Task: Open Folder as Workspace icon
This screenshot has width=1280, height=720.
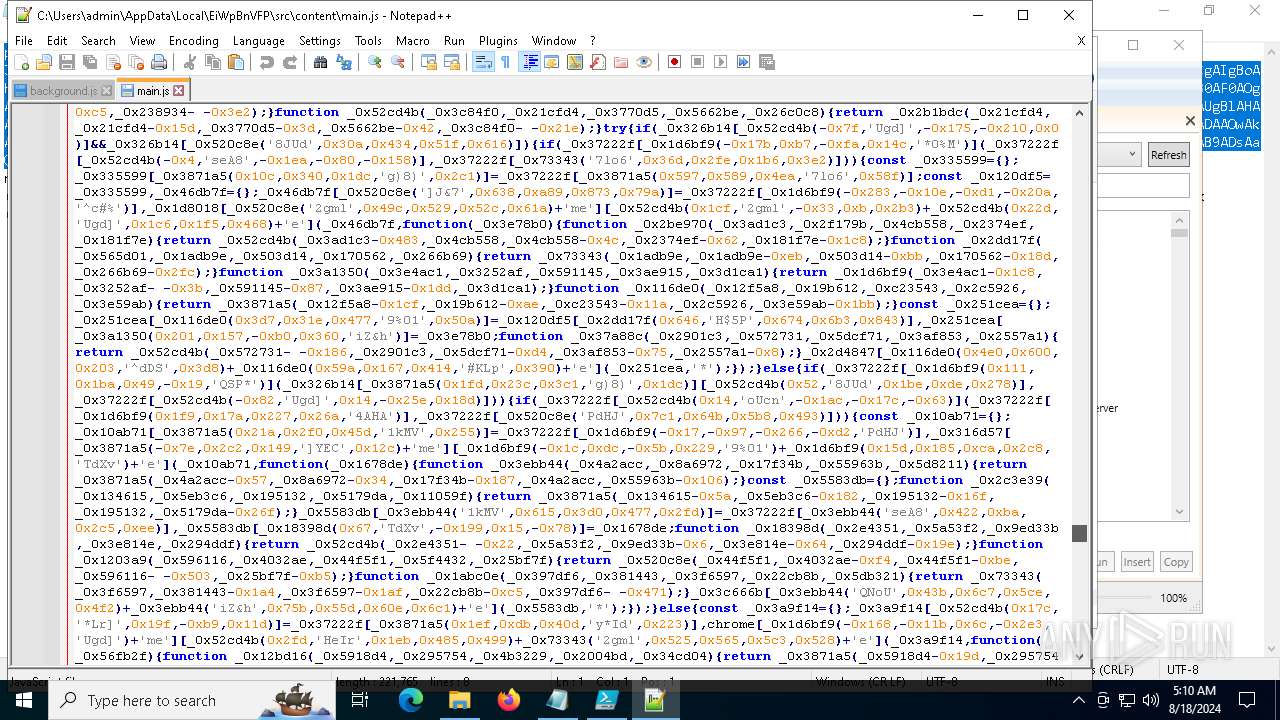Action: point(621,62)
